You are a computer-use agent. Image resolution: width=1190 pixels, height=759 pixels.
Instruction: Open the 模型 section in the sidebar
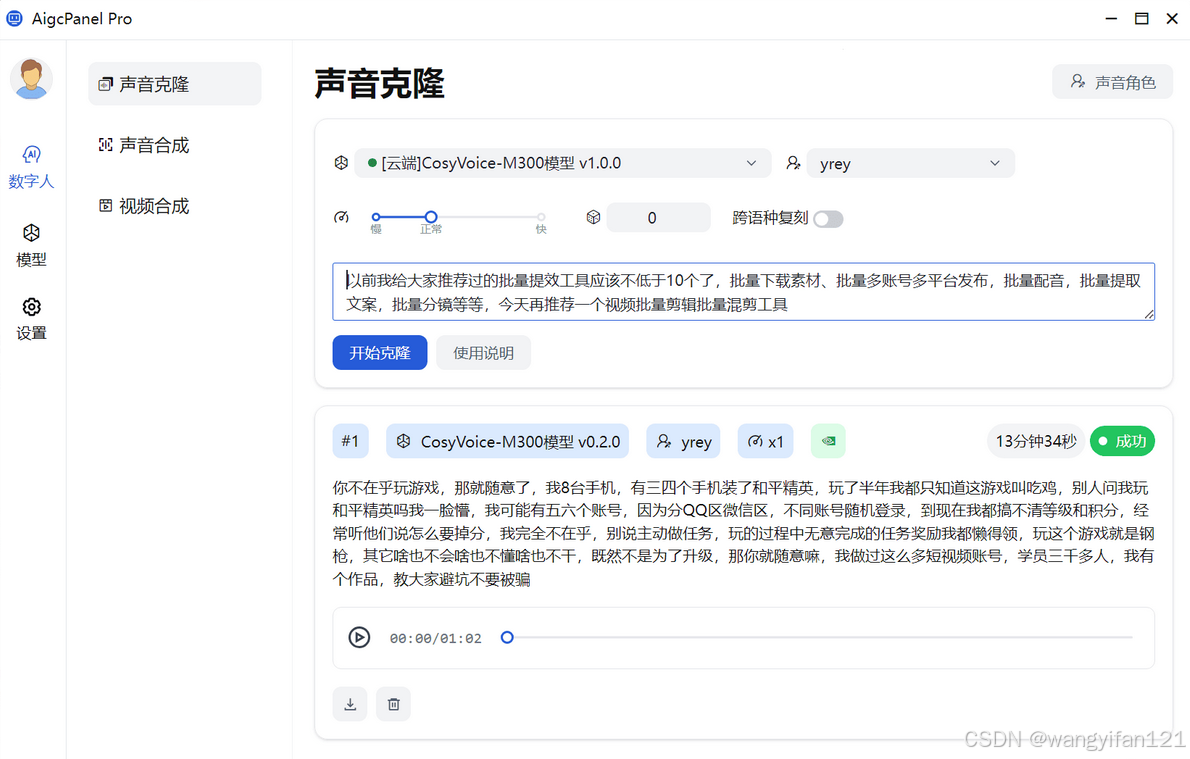[x=31, y=245]
